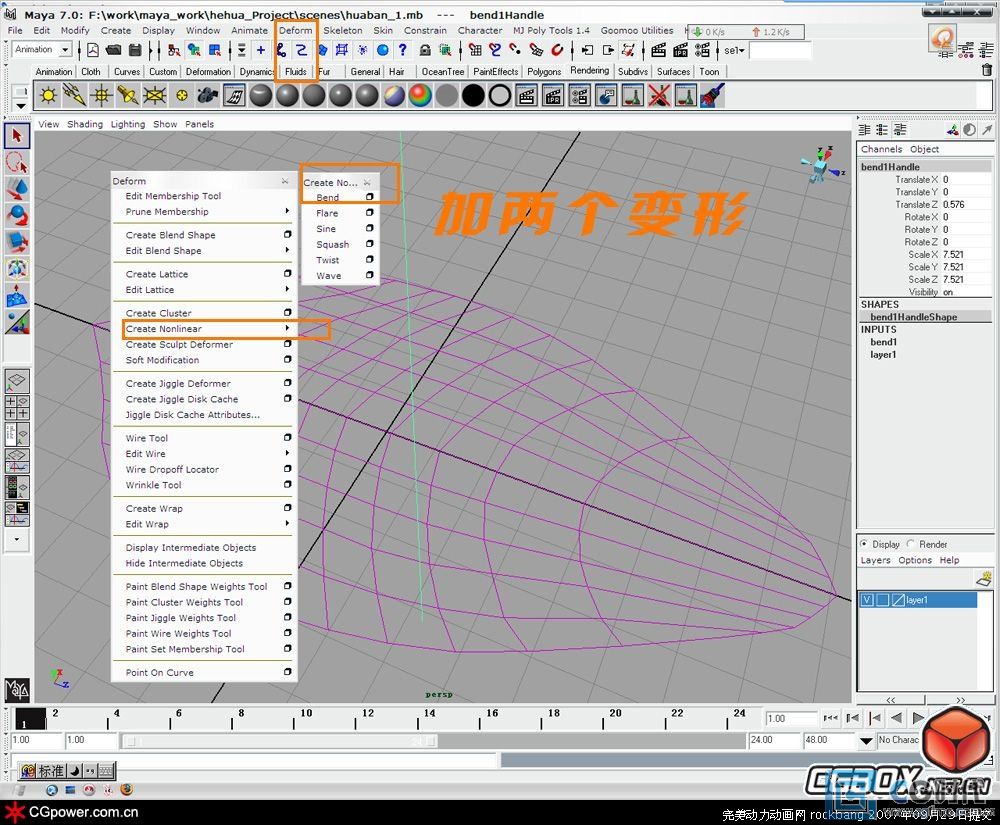Switch to the Polygons shelf tab
The width and height of the screenshot is (1000, 825).
click(544, 71)
